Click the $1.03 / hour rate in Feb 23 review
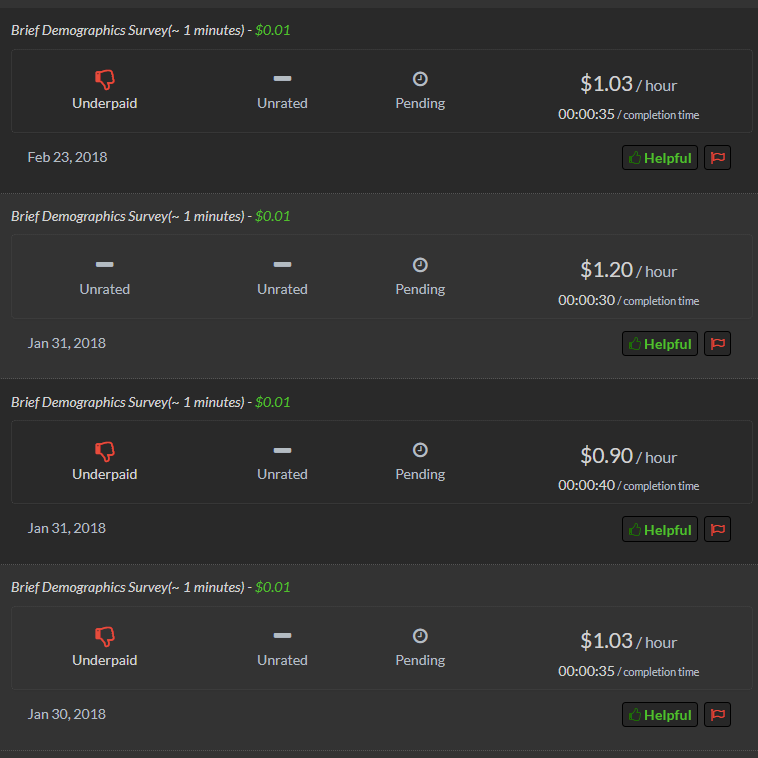Viewport: 758px width, 758px height. [628, 85]
